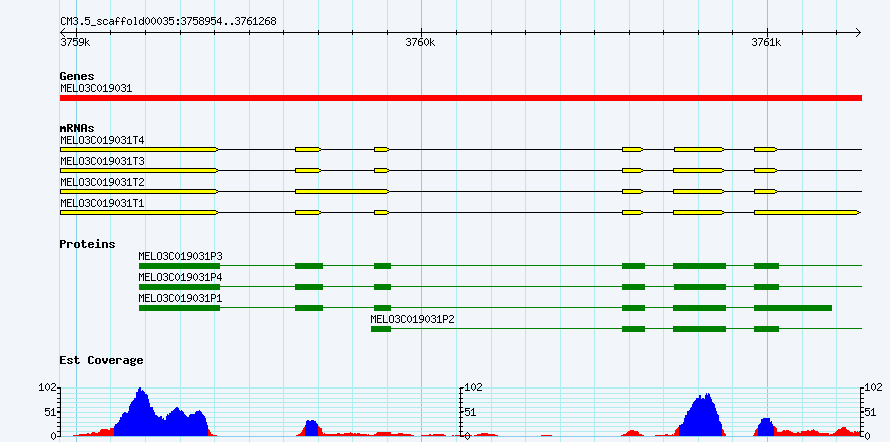Click the MELO3C019031P4 protein label
Viewport: 890px width, 442px height.
[180, 277]
